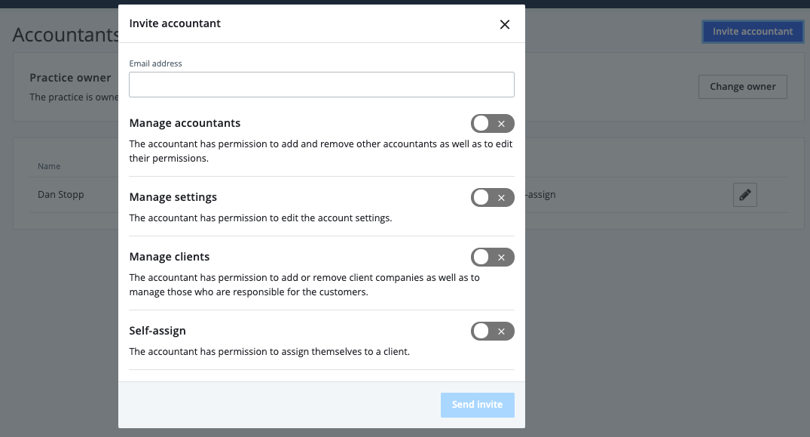
Task: Turn on the Manage settings switch
Action: pyautogui.click(x=492, y=198)
